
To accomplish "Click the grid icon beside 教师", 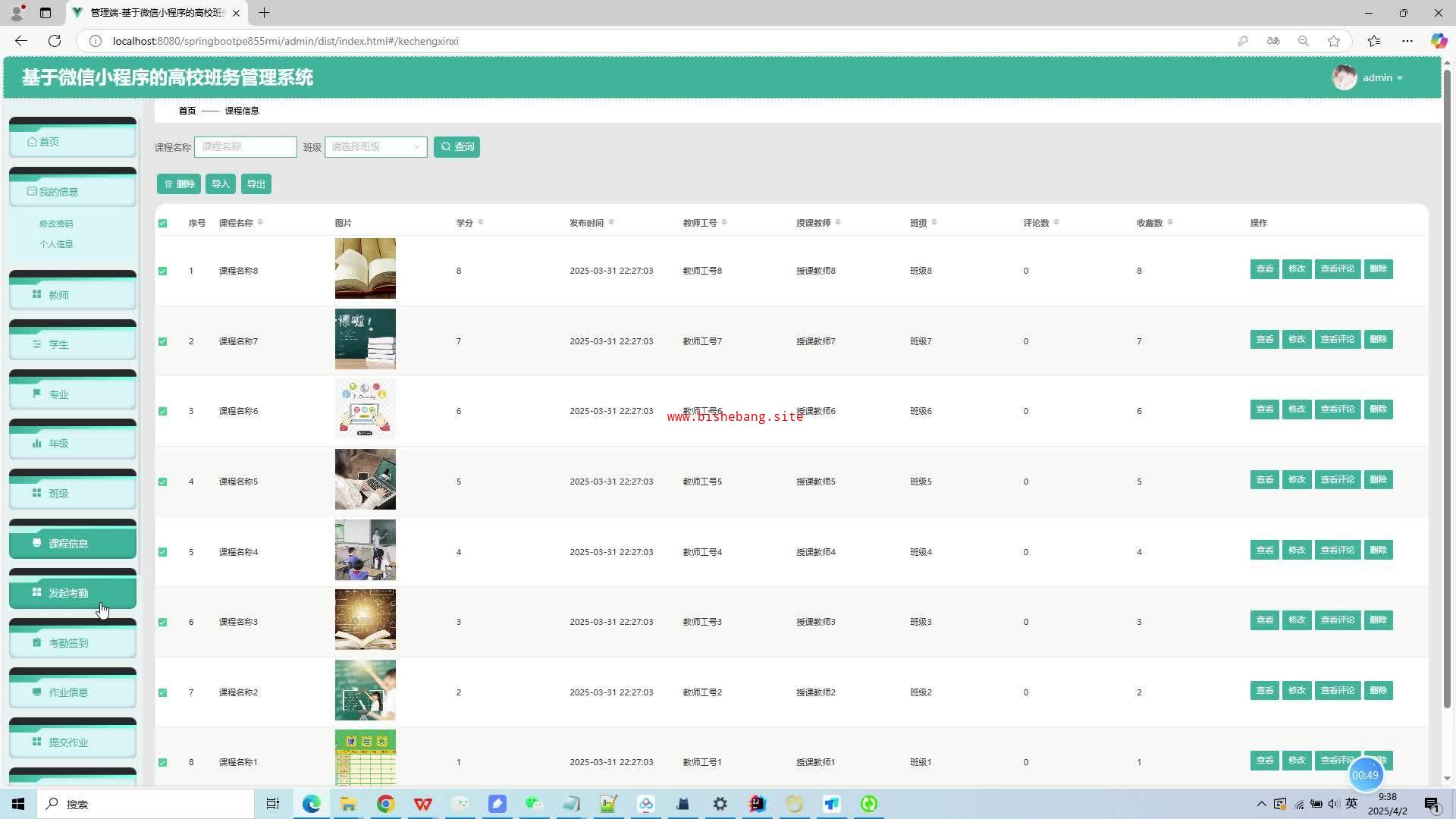I will (x=36, y=294).
